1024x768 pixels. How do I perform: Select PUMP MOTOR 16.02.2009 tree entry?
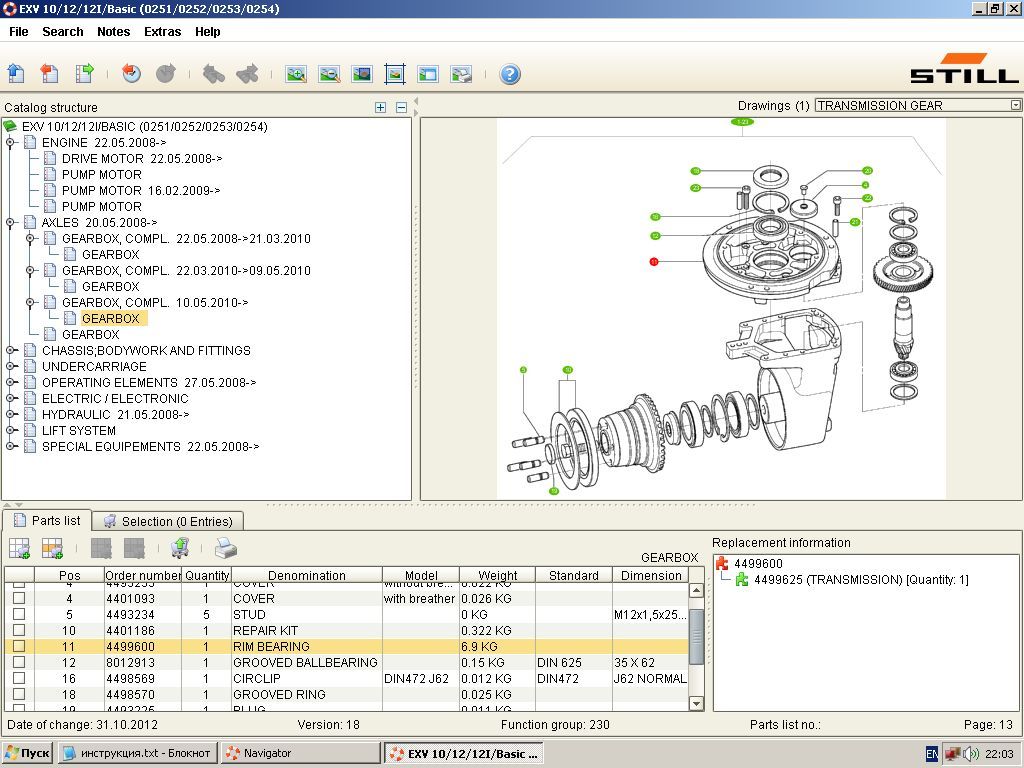(140, 190)
